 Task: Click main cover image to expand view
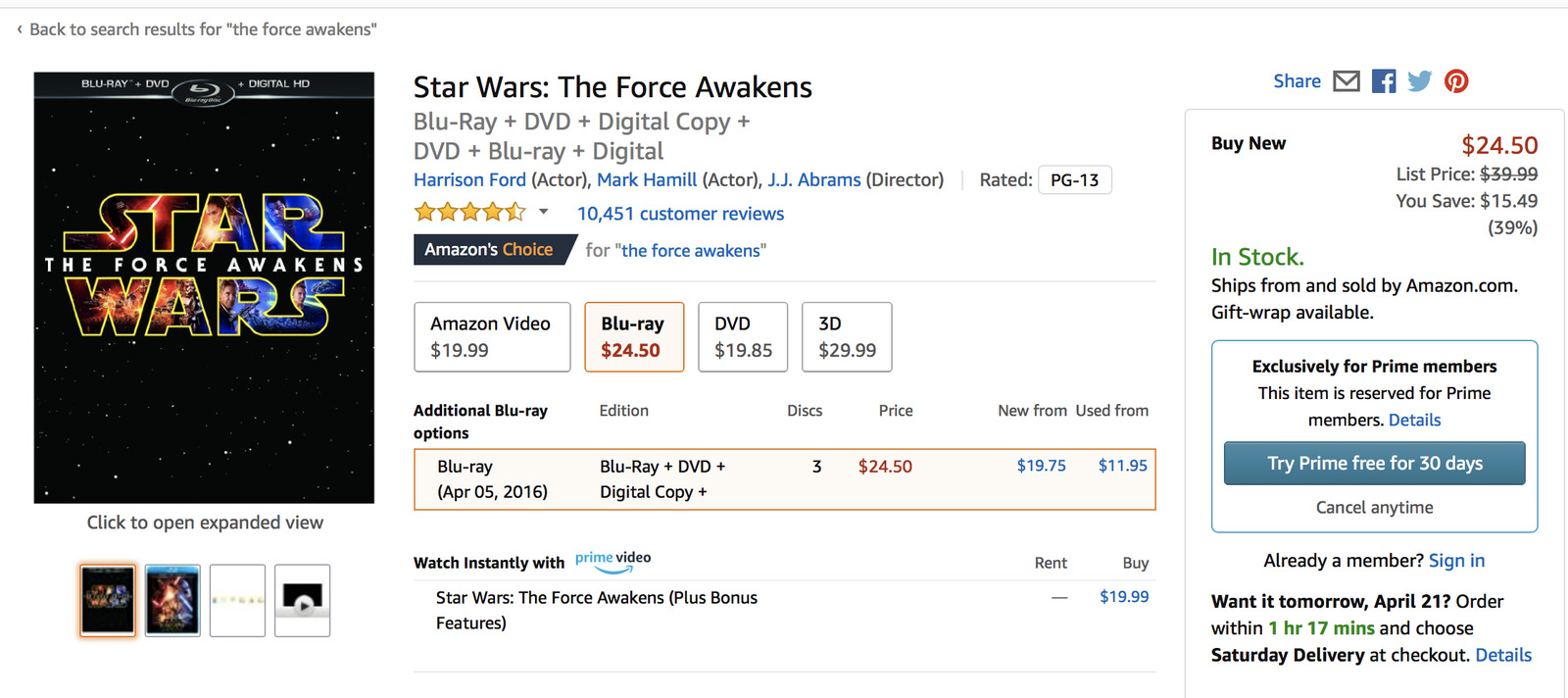coord(204,287)
